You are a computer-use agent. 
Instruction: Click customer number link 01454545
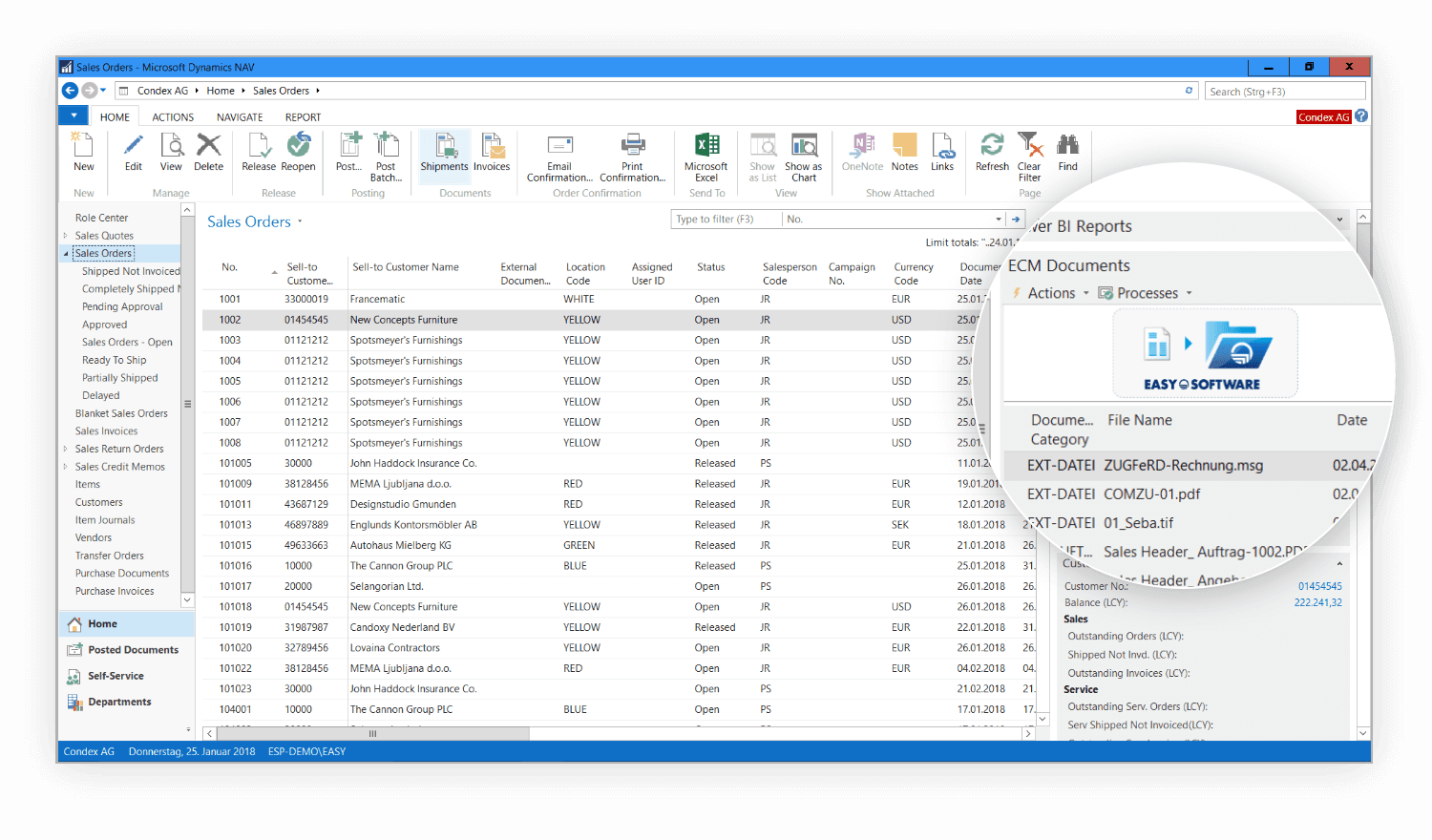point(1319,586)
